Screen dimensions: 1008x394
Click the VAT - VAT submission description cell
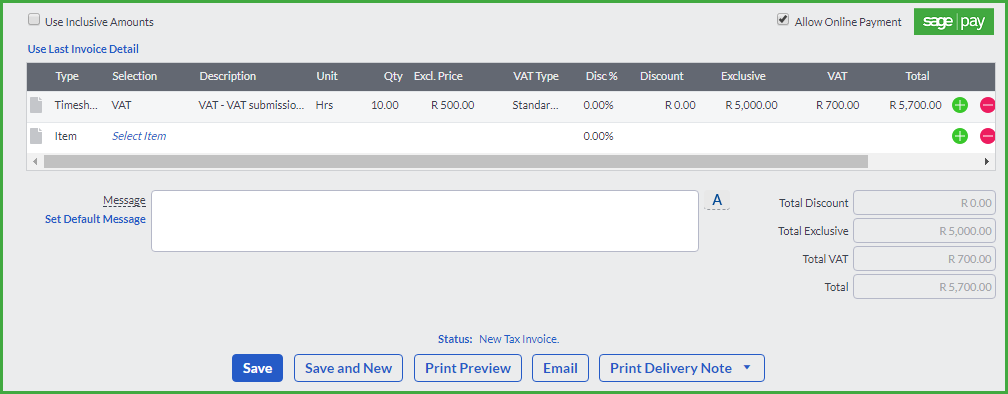point(251,105)
